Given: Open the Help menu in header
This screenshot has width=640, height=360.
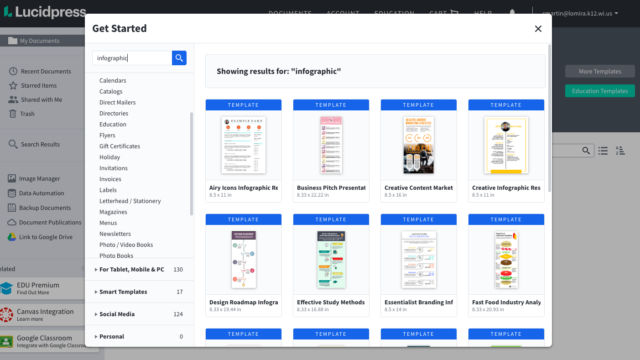Looking at the screenshot, I should (483, 13).
